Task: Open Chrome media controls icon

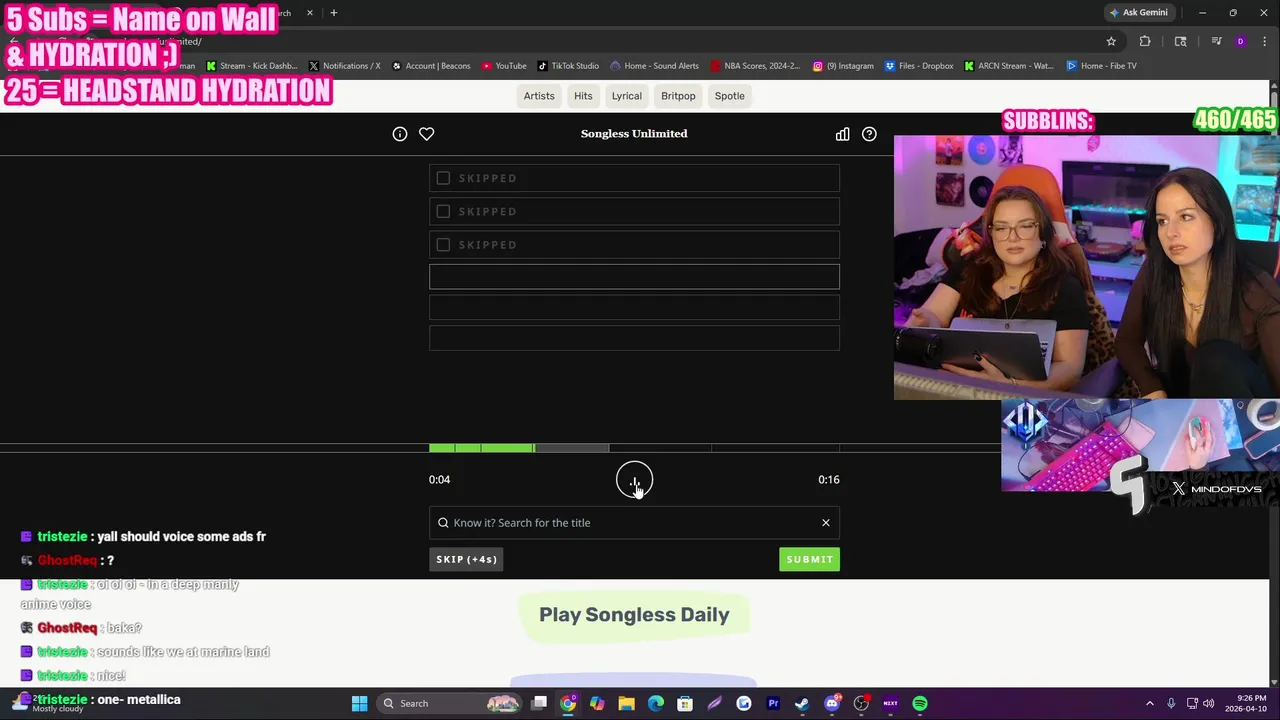Action: click(1217, 41)
